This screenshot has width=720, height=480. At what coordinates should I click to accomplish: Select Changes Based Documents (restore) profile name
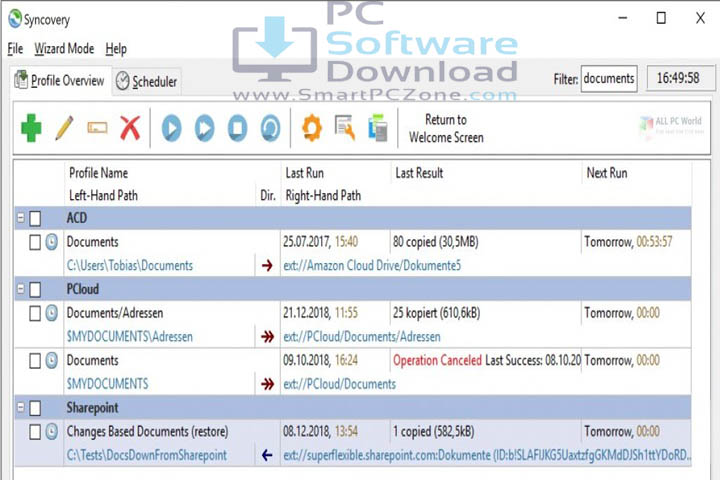(147, 432)
